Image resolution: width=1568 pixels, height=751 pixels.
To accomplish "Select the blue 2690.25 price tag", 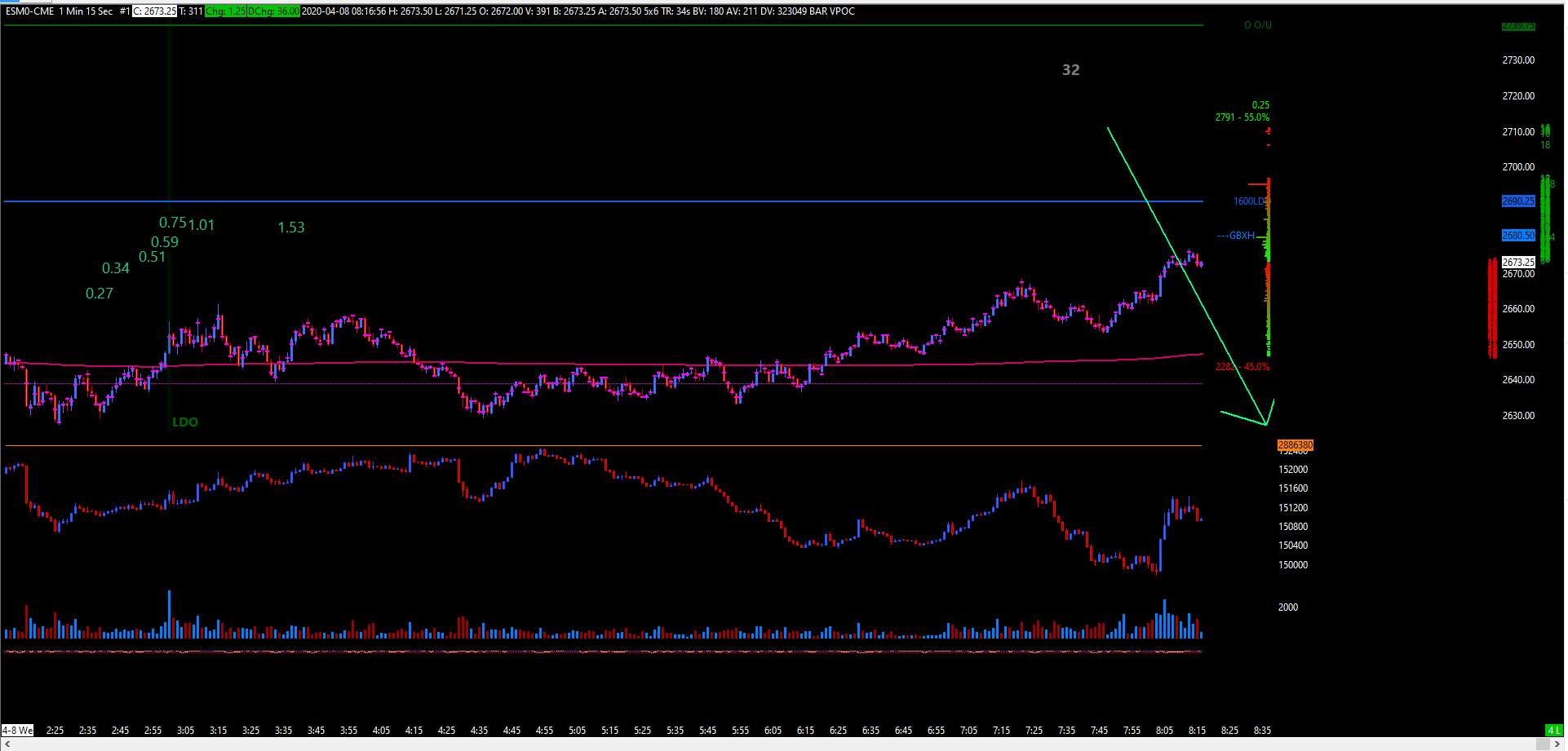I will (1518, 201).
